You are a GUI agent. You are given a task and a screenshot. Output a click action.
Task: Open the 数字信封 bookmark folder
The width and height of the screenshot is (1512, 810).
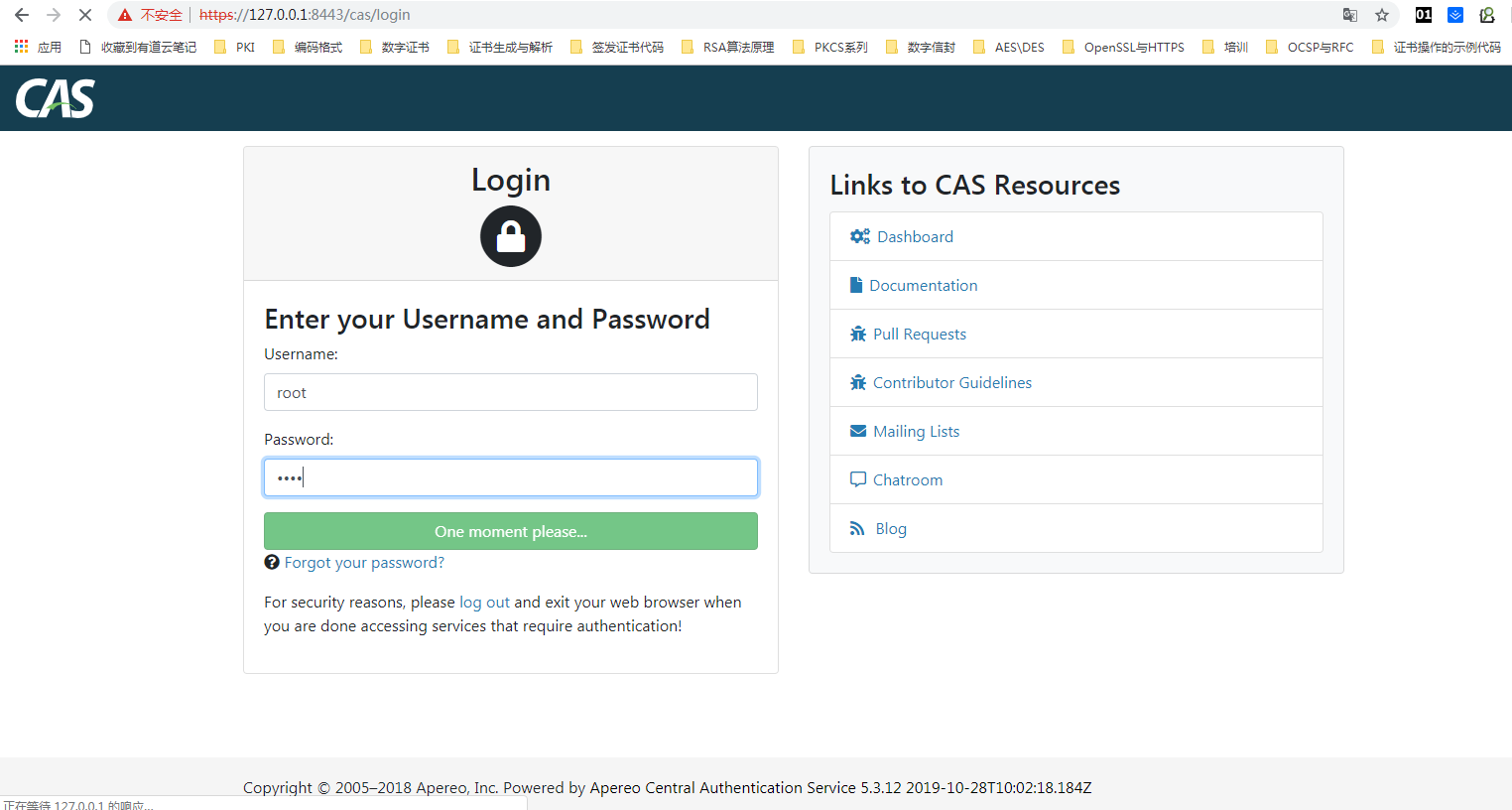tap(921, 47)
